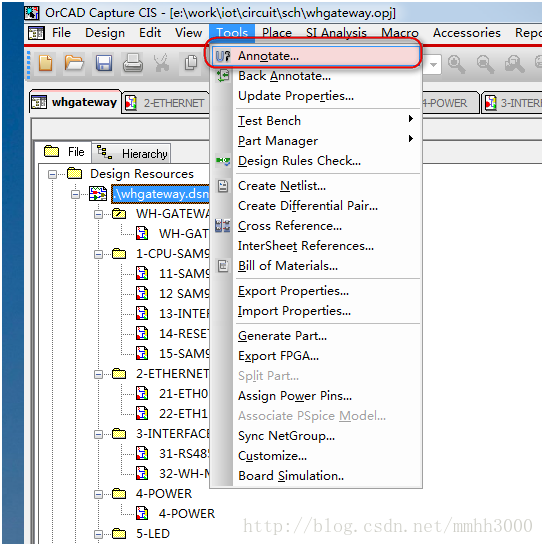Open the Test Bench submenu arrow
544x546 pixels.
(411, 119)
